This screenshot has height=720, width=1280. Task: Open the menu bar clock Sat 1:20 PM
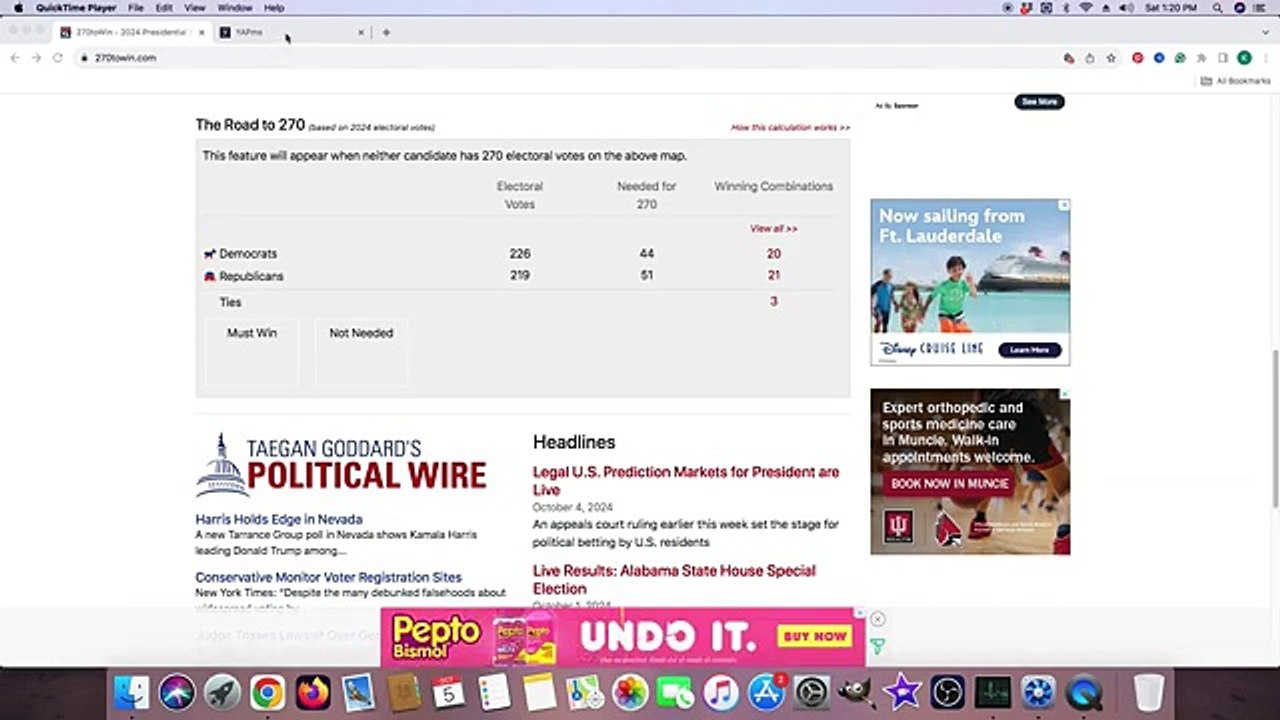(x=1171, y=8)
